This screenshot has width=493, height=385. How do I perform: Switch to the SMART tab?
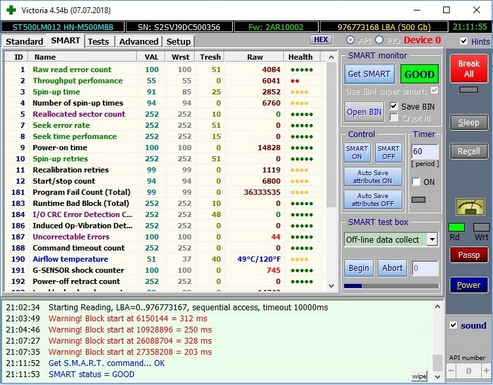click(x=65, y=41)
